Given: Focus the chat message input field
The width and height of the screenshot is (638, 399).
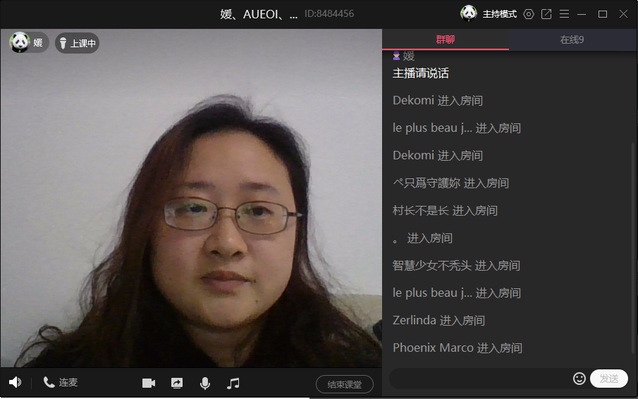Looking at the screenshot, I should click(480, 379).
